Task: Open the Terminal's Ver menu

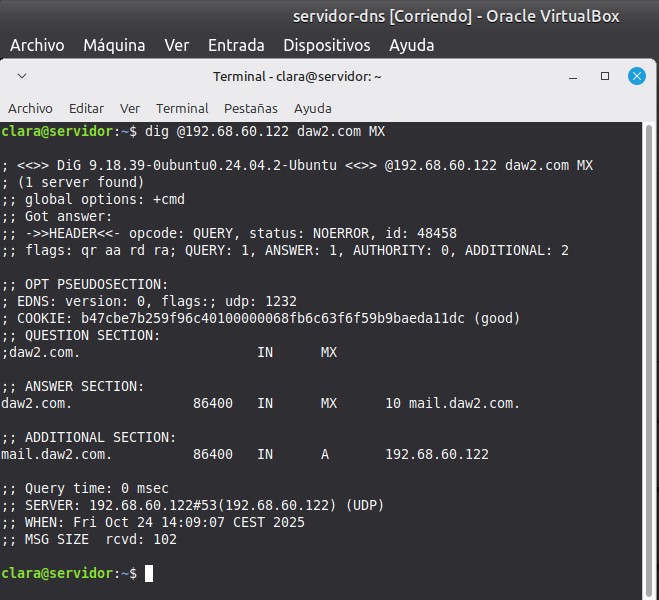Action: (x=130, y=108)
